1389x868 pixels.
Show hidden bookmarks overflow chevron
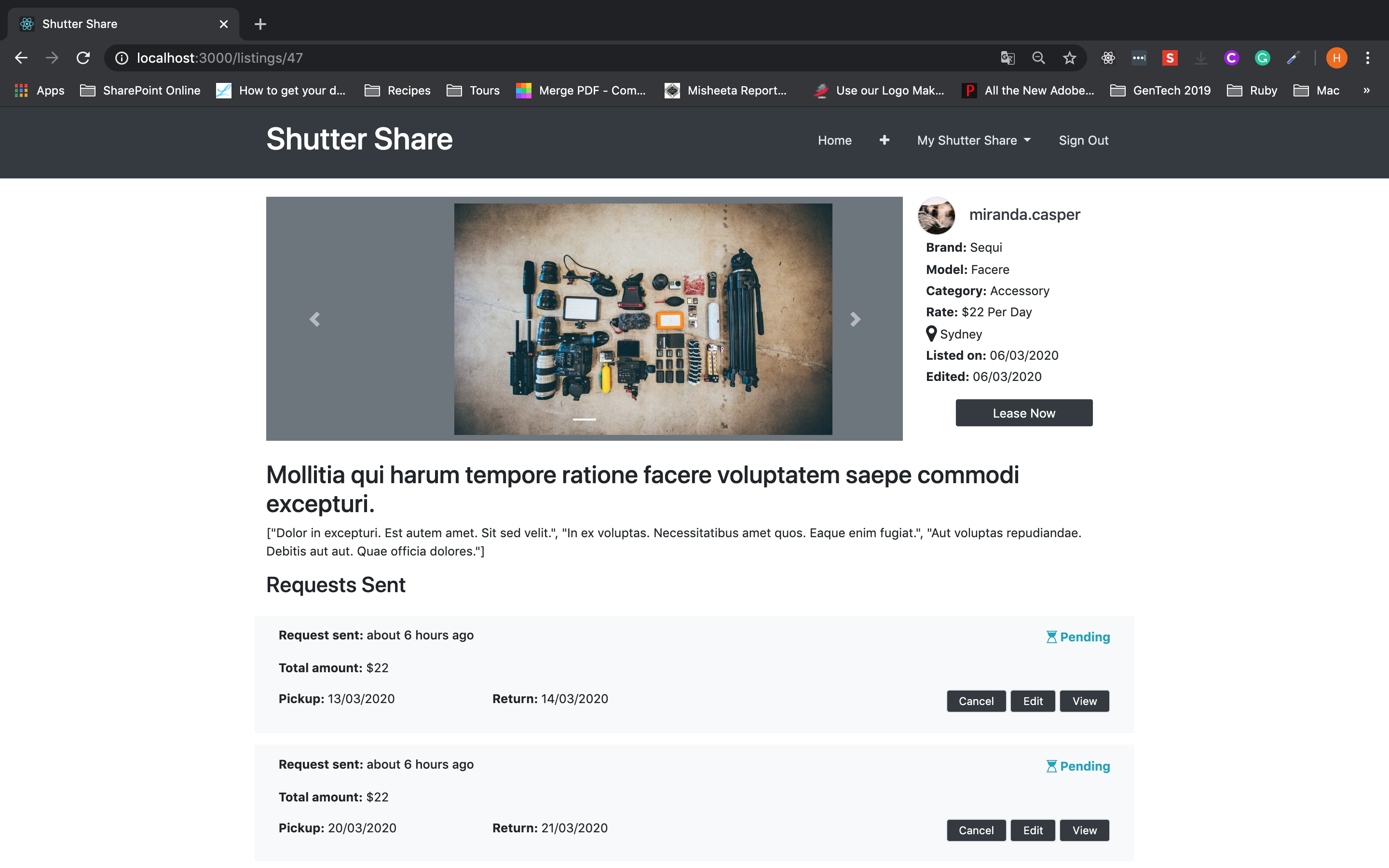[x=1367, y=91]
